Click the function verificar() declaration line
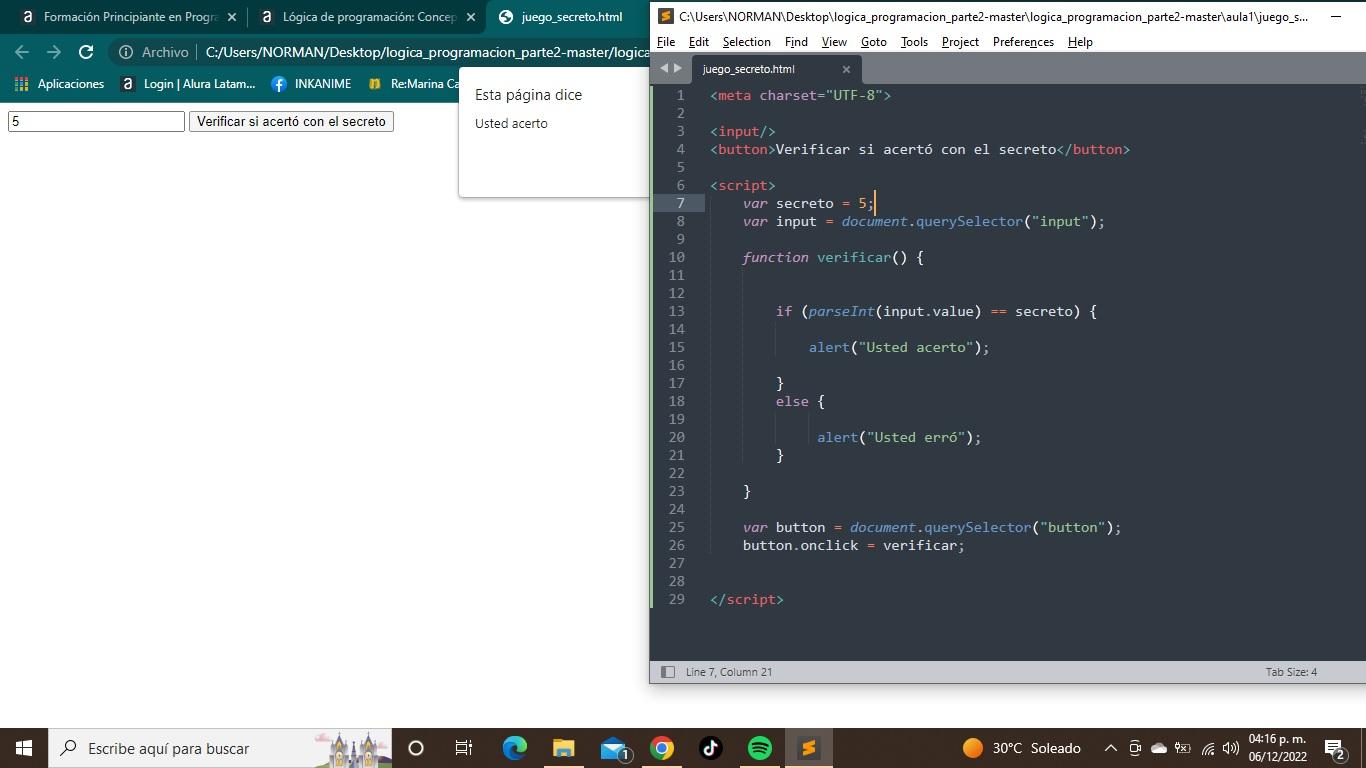This screenshot has width=1366, height=768. [833, 257]
